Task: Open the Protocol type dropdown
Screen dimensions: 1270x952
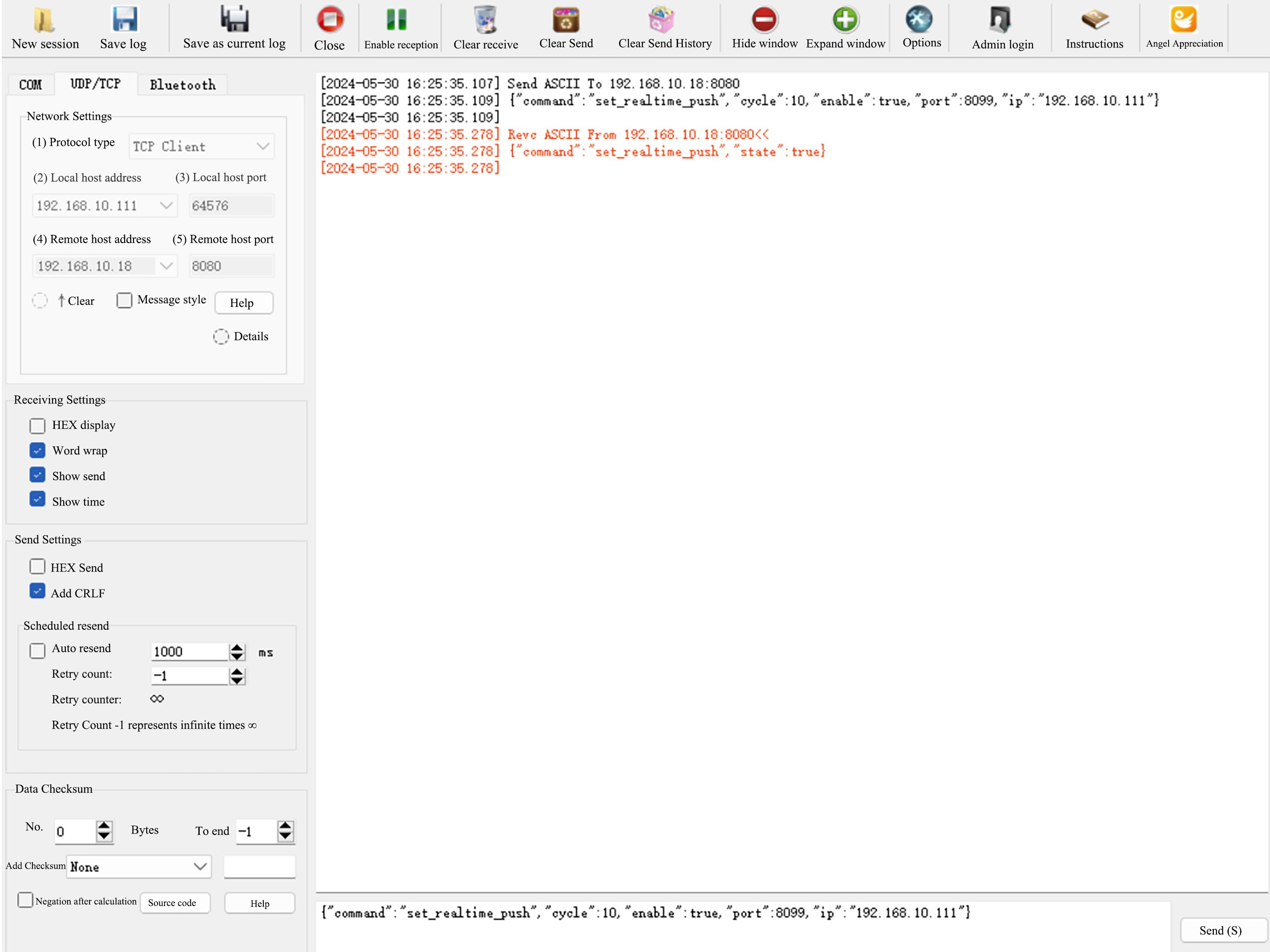Action: click(201, 146)
